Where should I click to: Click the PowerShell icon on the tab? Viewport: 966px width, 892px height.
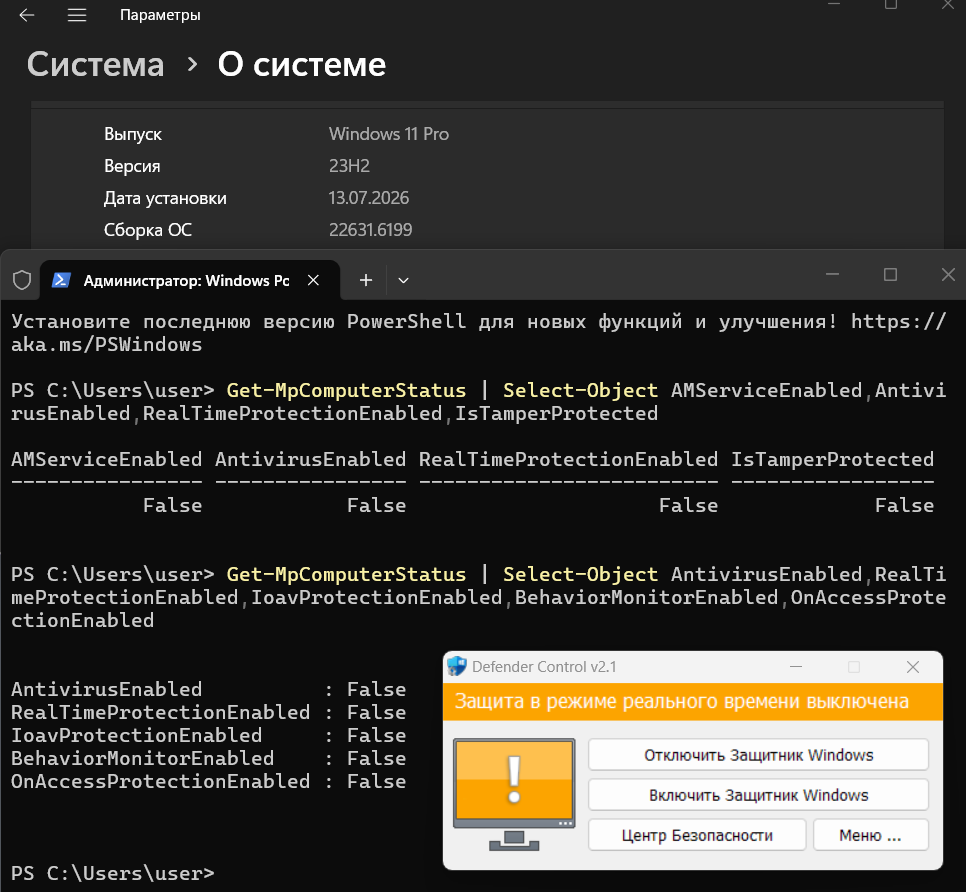tap(61, 280)
